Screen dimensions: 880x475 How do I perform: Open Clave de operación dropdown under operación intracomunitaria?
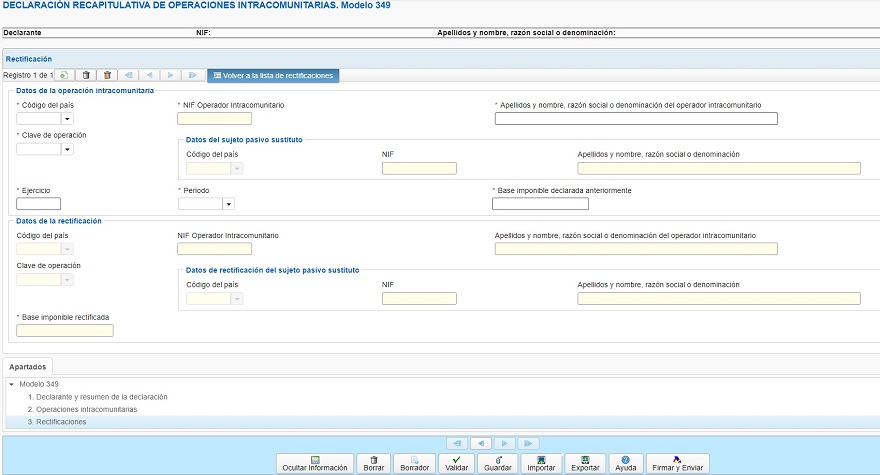pos(67,149)
